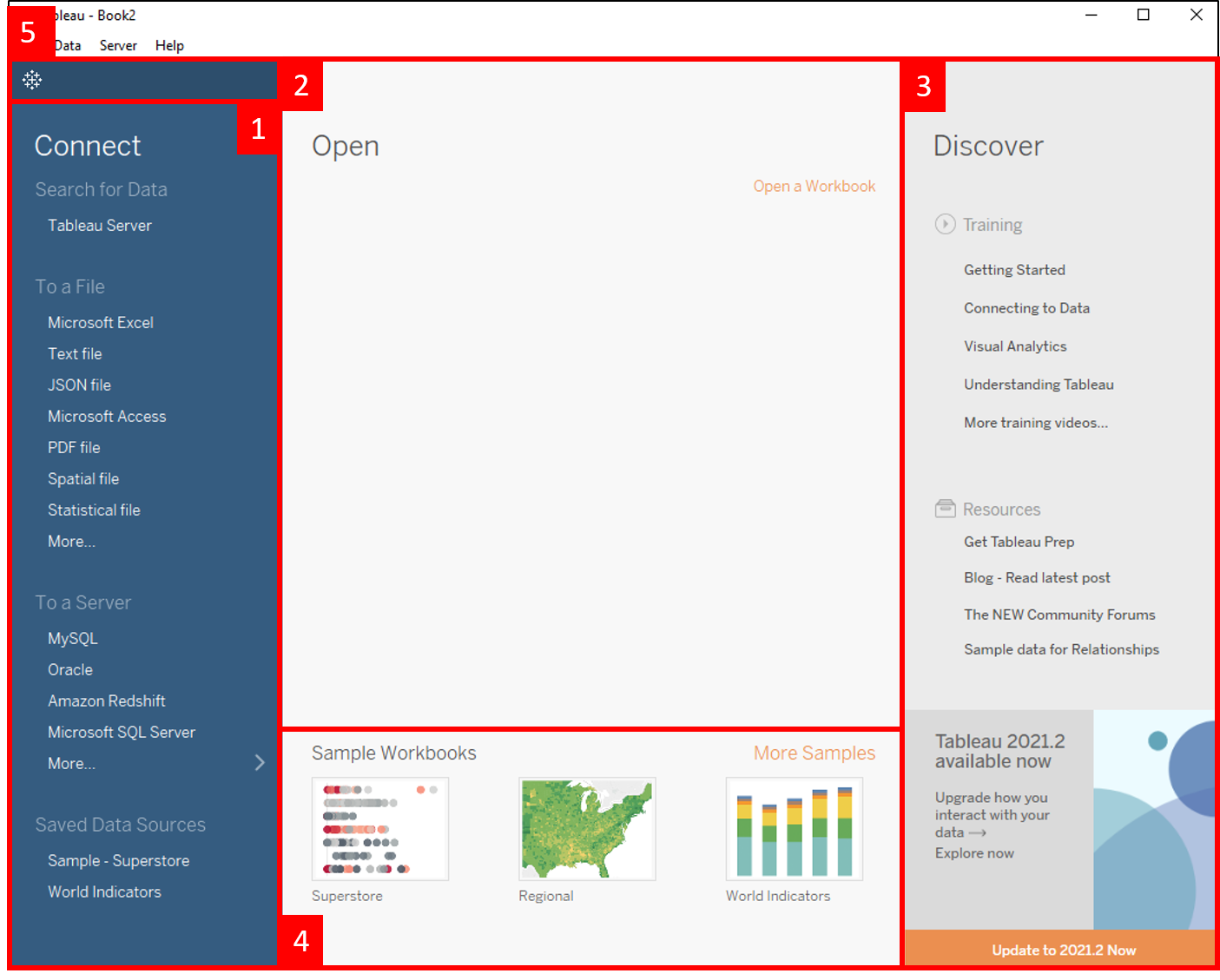The image size is (1220, 980).
Task: Pick the PDF file connector
Action: (x=74, y=447)
